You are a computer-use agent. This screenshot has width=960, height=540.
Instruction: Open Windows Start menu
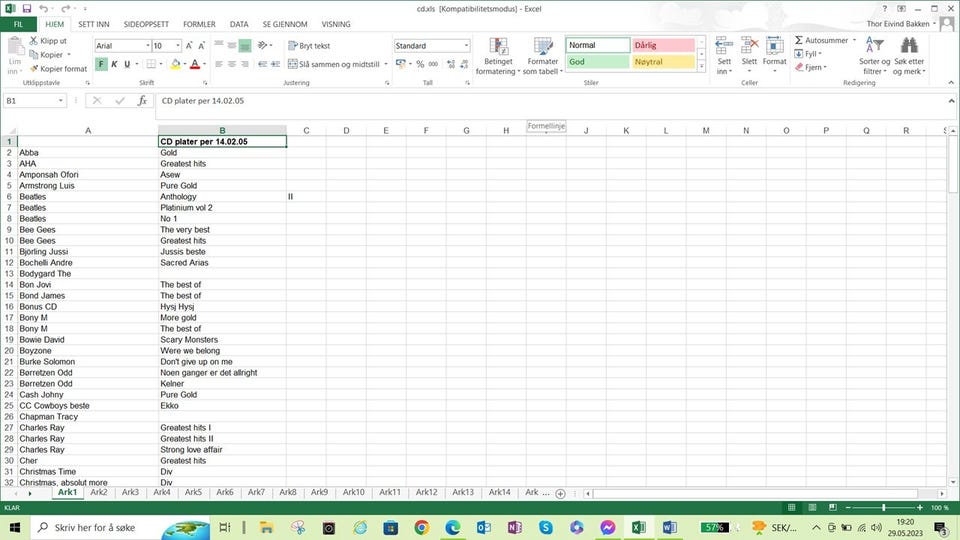(15, 527)
